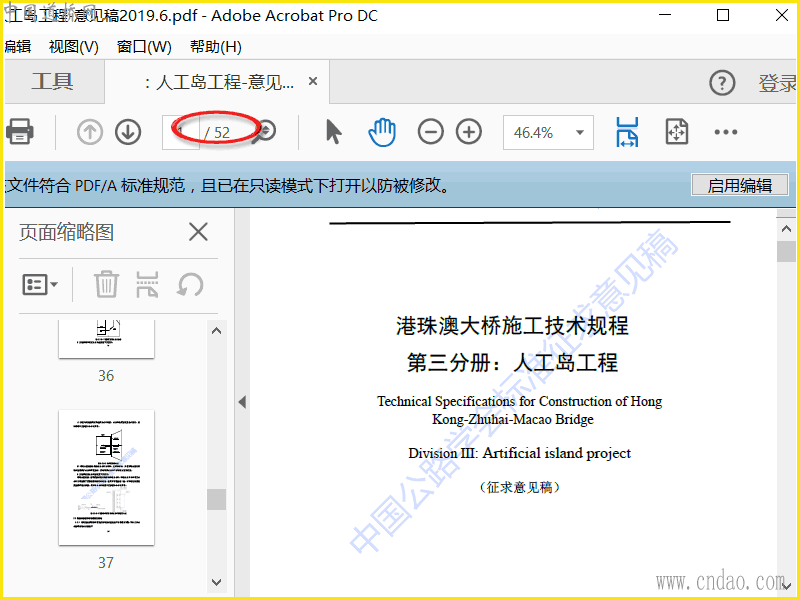Image resolution: width=800 pixels, height=600 pixels.
Task: Close the 页面缩略图 panel
Action: pos(198,232)
